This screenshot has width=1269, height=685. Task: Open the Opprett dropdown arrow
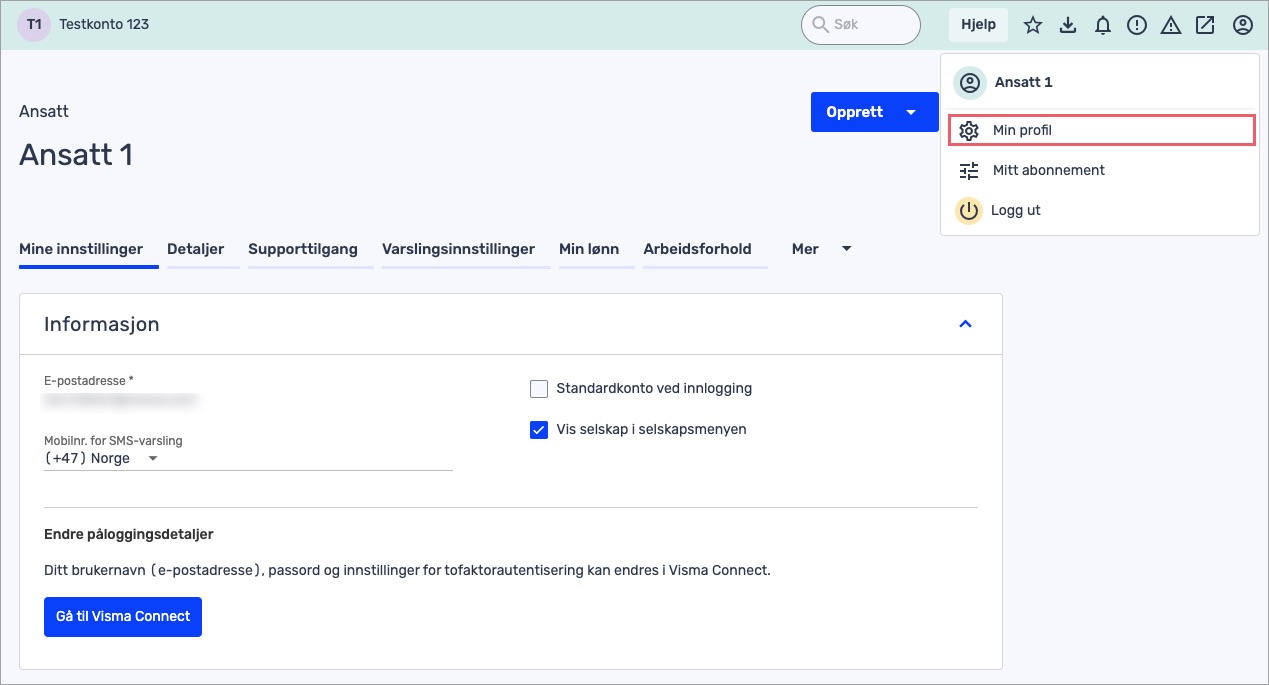point(911,112)
